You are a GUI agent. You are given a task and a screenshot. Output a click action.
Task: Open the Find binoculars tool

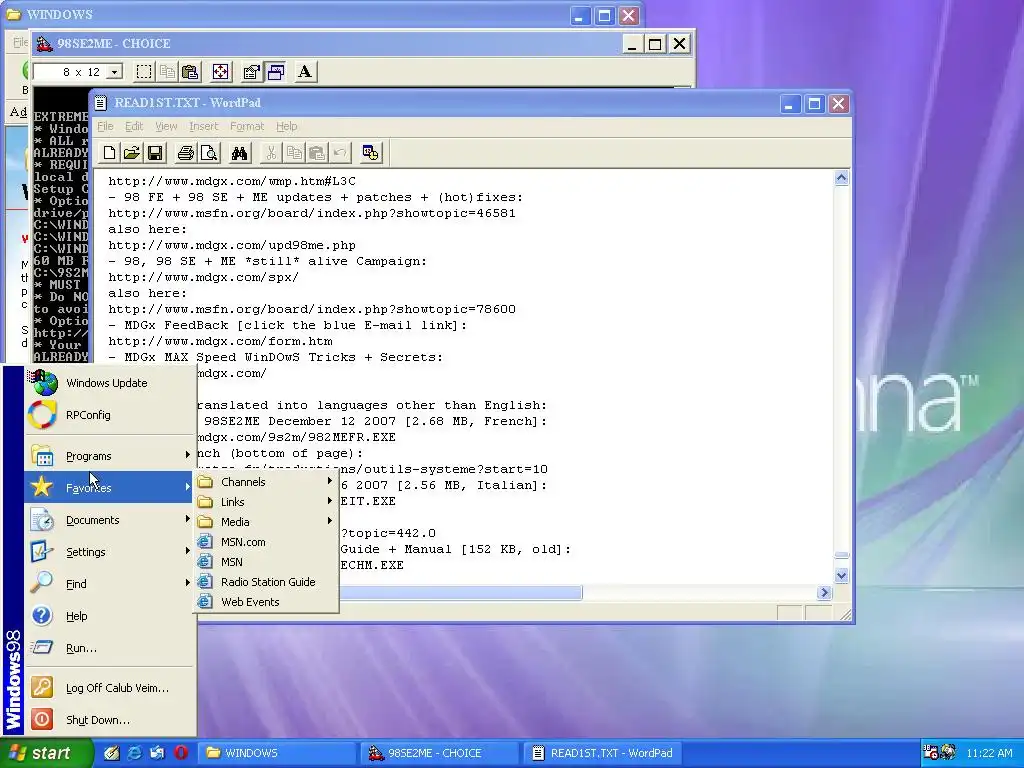tap(240, 153)
